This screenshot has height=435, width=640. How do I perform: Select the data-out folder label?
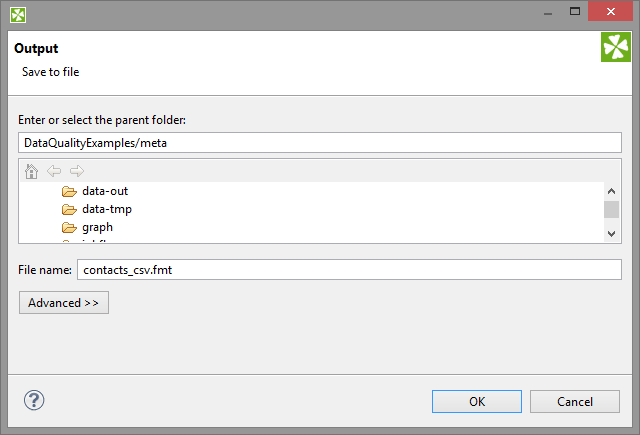tap(105, 191)
